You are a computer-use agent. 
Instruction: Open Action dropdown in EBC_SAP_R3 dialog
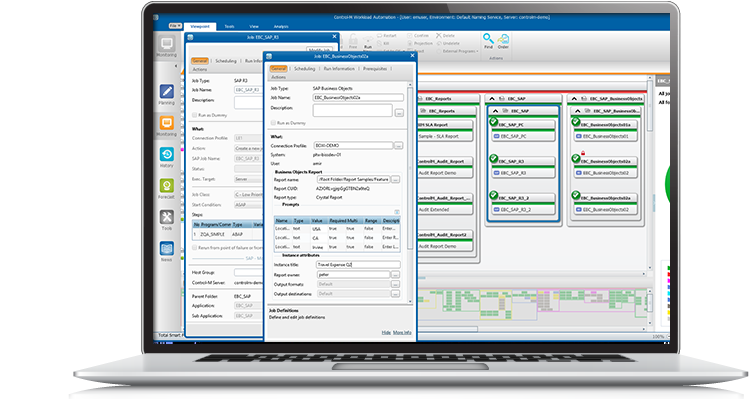pyautogui.click(x=248, y=148)
